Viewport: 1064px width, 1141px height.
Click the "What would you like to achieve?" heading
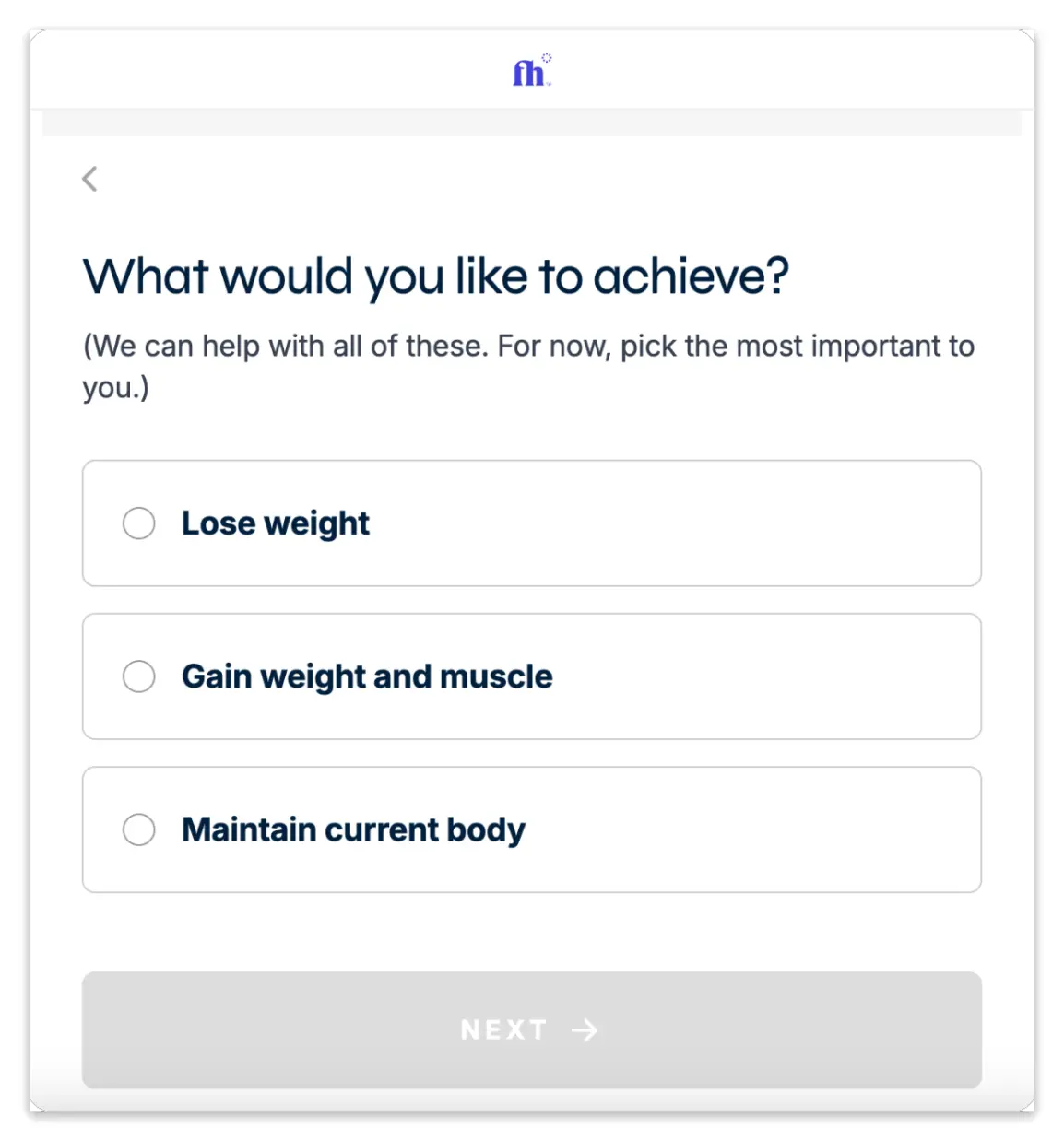coord(435,276)
